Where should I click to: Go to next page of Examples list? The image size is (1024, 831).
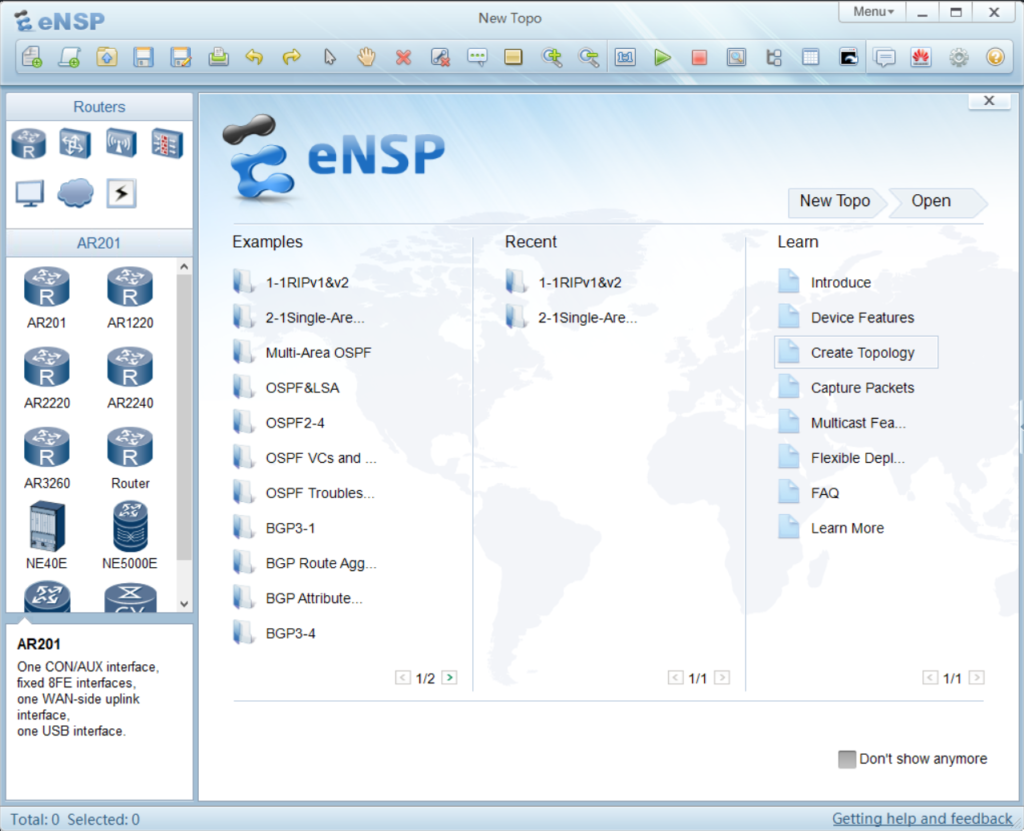point(449,677)
